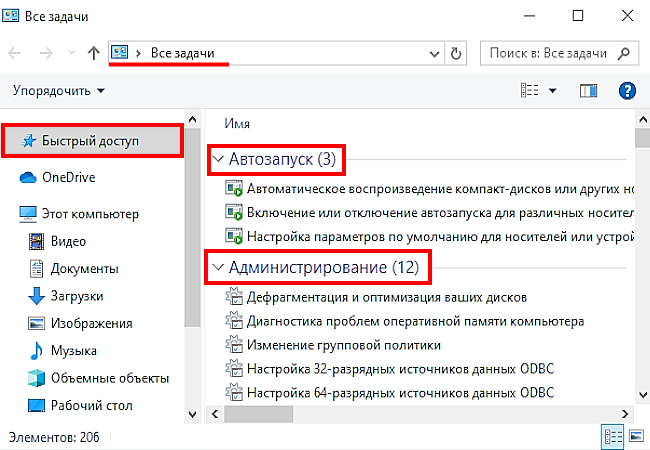The width and height of the screenshot is (650, 450).
Task: Open 'Настройка 64-разрядных источников данных ODBC'
Action: click(390, 392)
